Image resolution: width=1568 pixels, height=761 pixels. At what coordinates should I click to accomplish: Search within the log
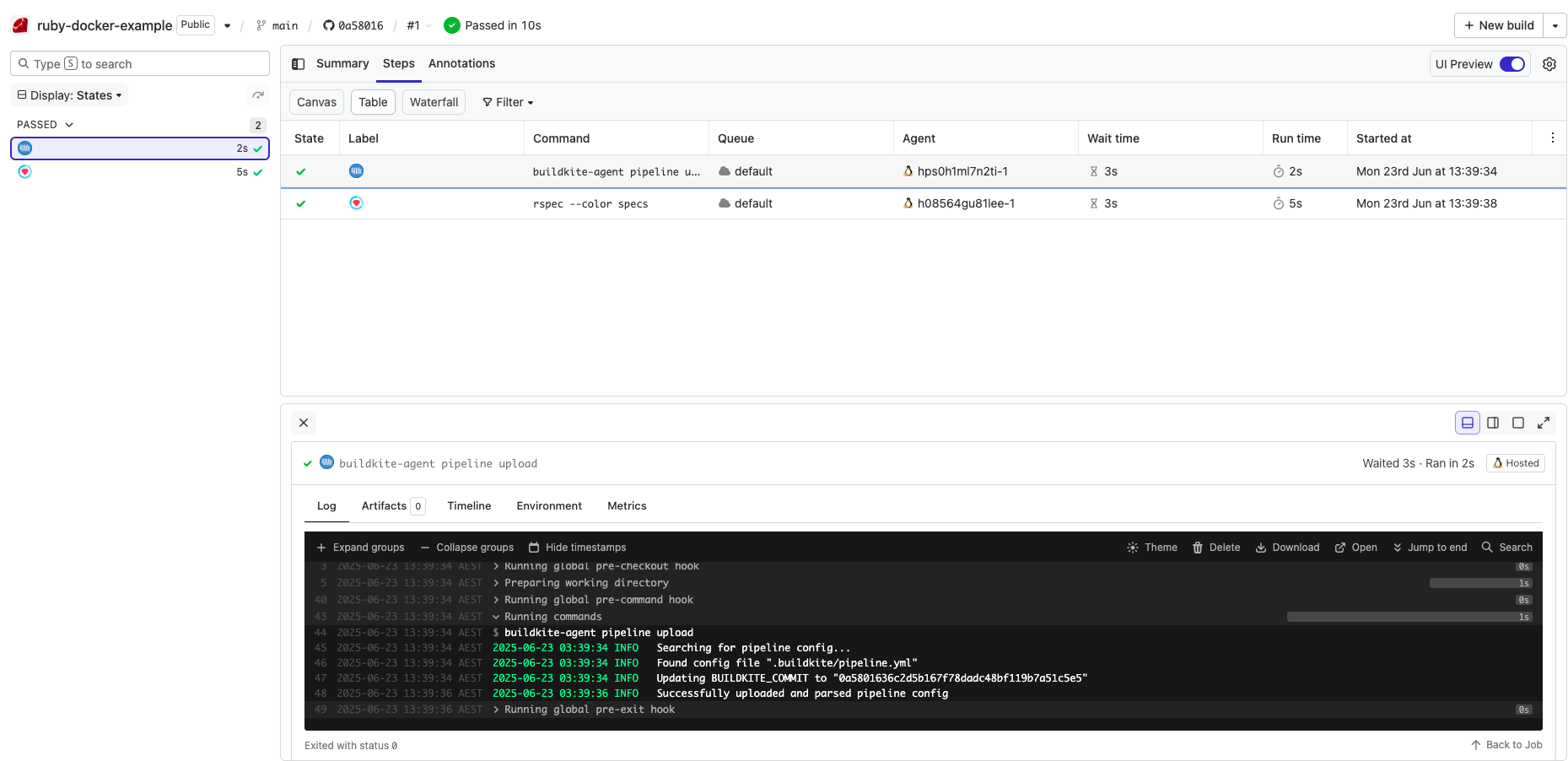(1507, 548)
